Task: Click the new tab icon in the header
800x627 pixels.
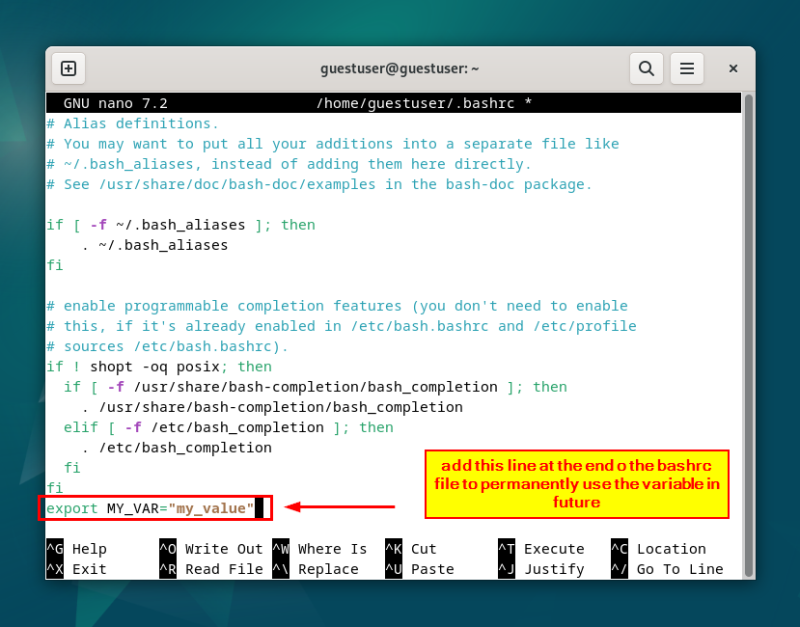Action: pyautogui.click(x=68, y=68)
